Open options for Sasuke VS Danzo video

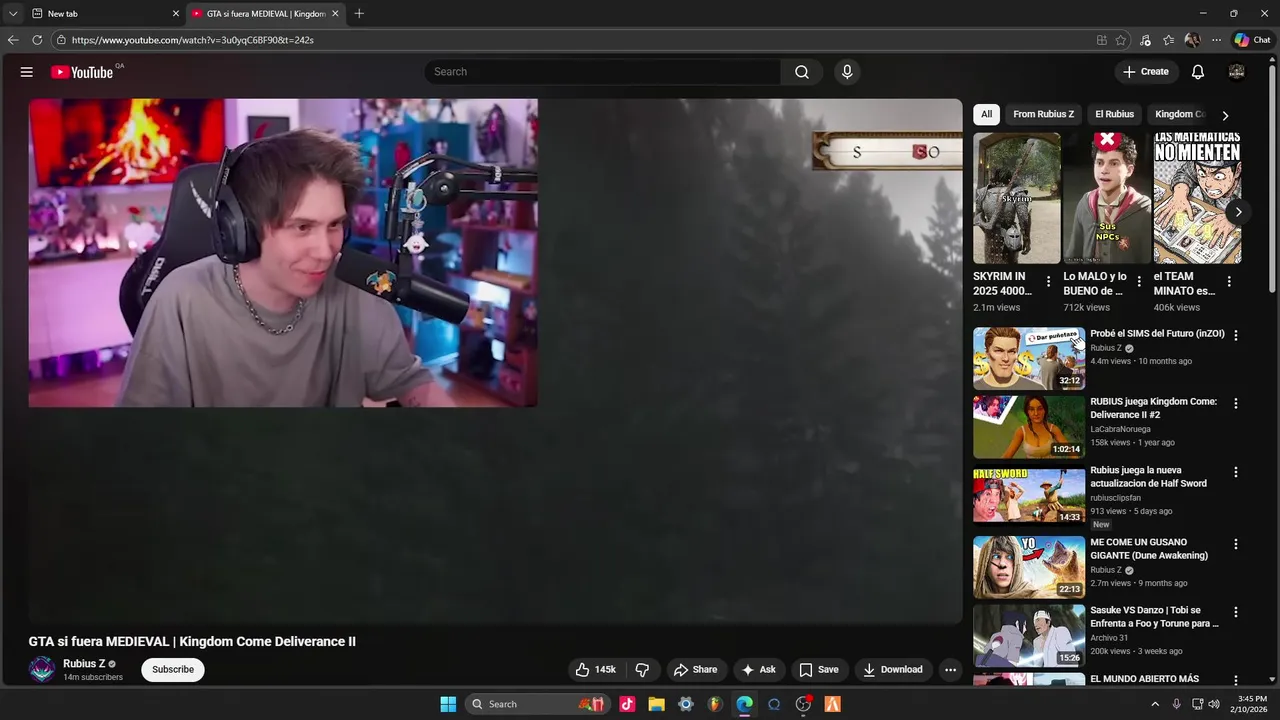[1236, 612]
